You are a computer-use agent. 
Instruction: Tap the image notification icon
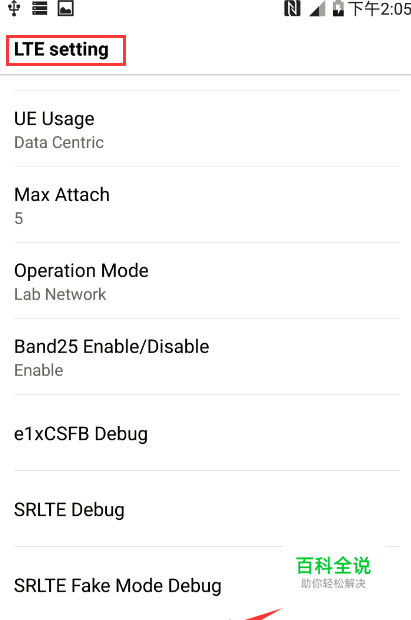[x=66, y=8]
